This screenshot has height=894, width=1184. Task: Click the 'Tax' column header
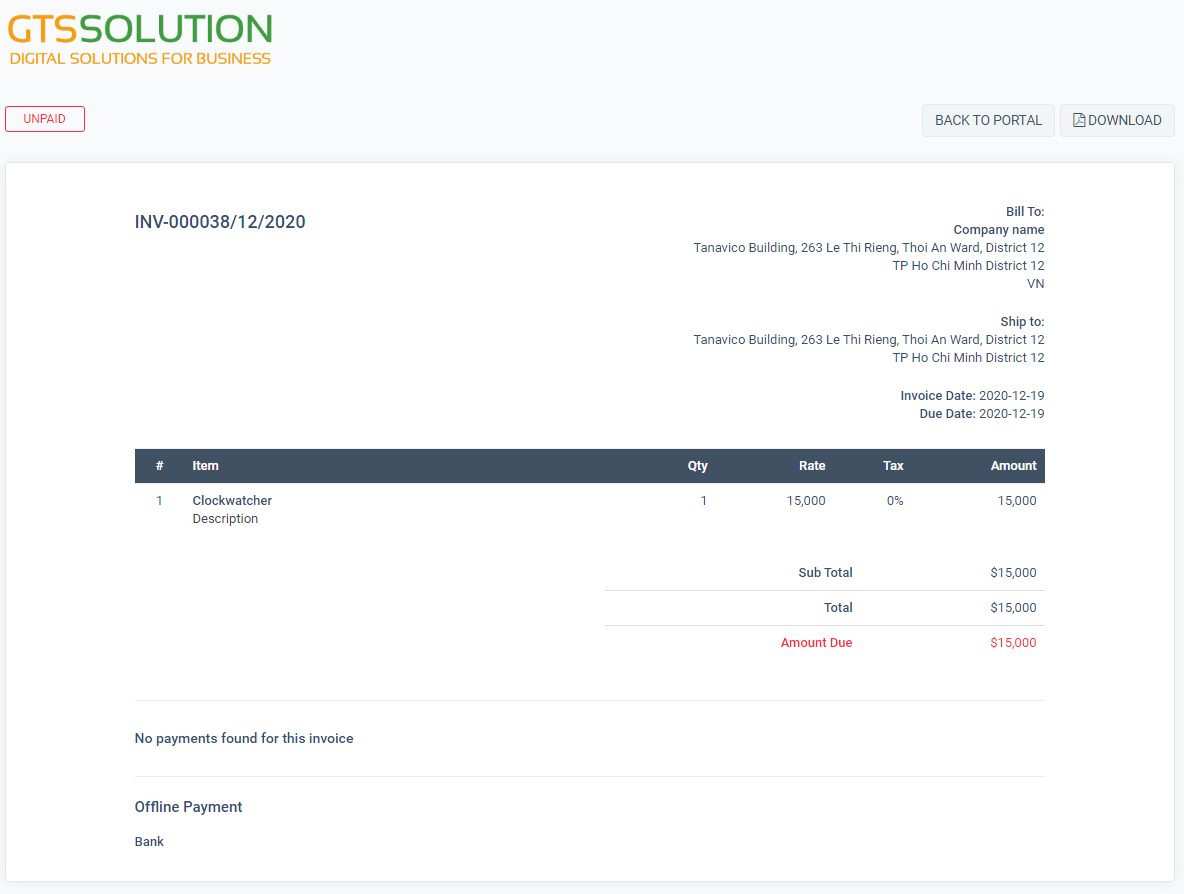[893, 466]
